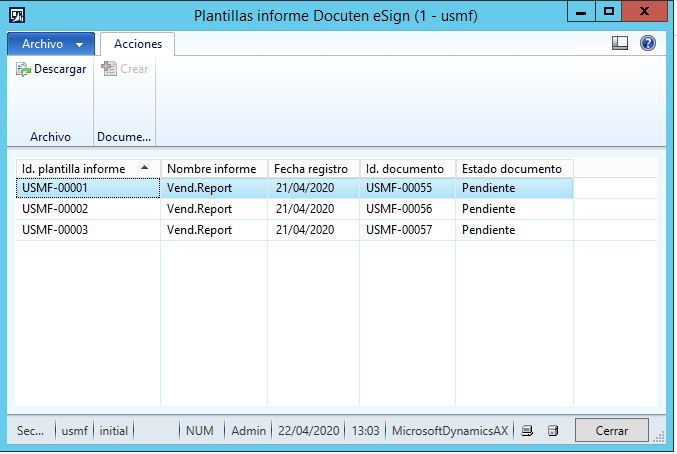The image size is (677, 454).
Task: Click the Dynamics AX application icon in title bar
Action: [x=17, y=16]
